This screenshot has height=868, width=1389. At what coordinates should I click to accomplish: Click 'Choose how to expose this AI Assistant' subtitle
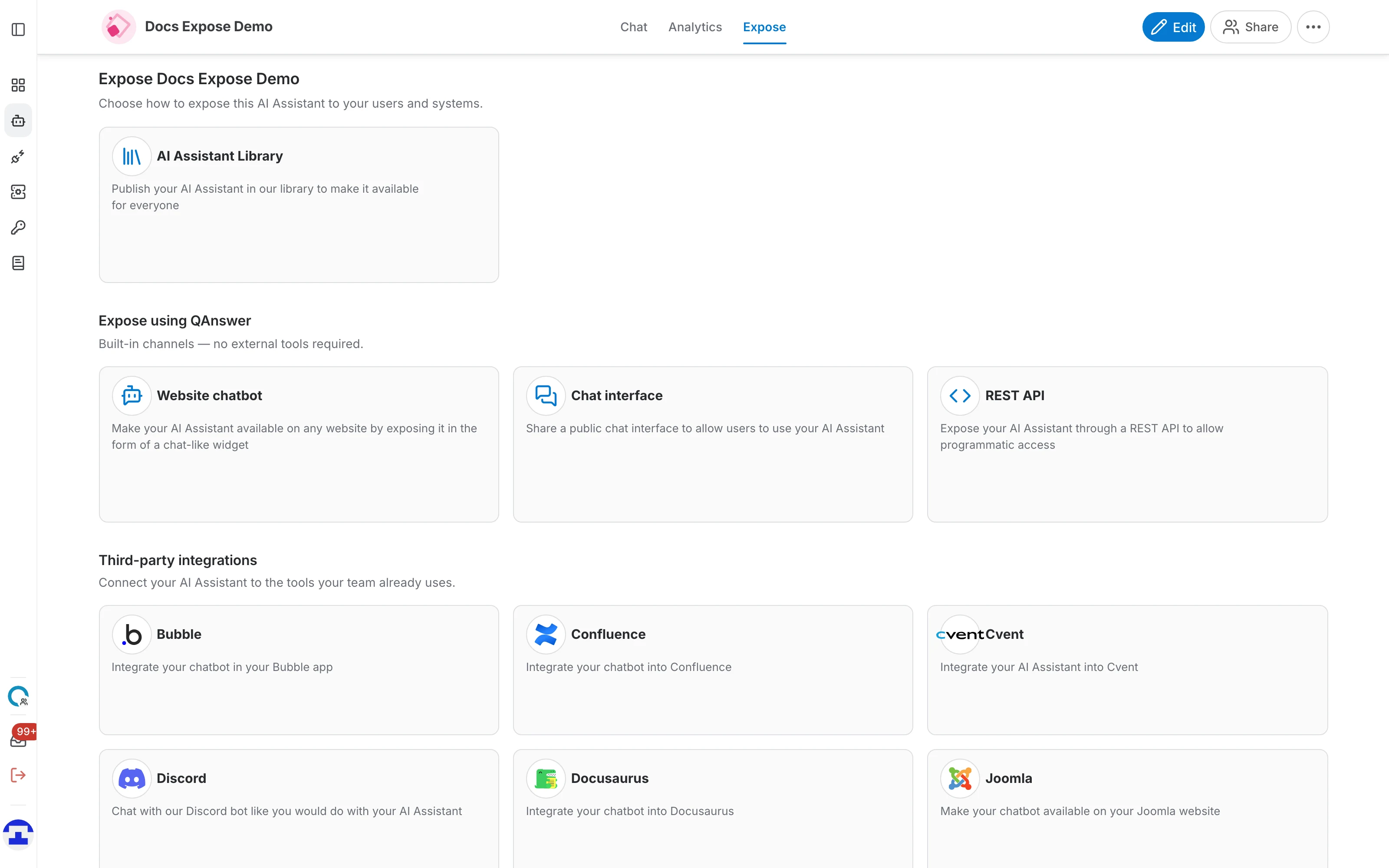point(290,103)
